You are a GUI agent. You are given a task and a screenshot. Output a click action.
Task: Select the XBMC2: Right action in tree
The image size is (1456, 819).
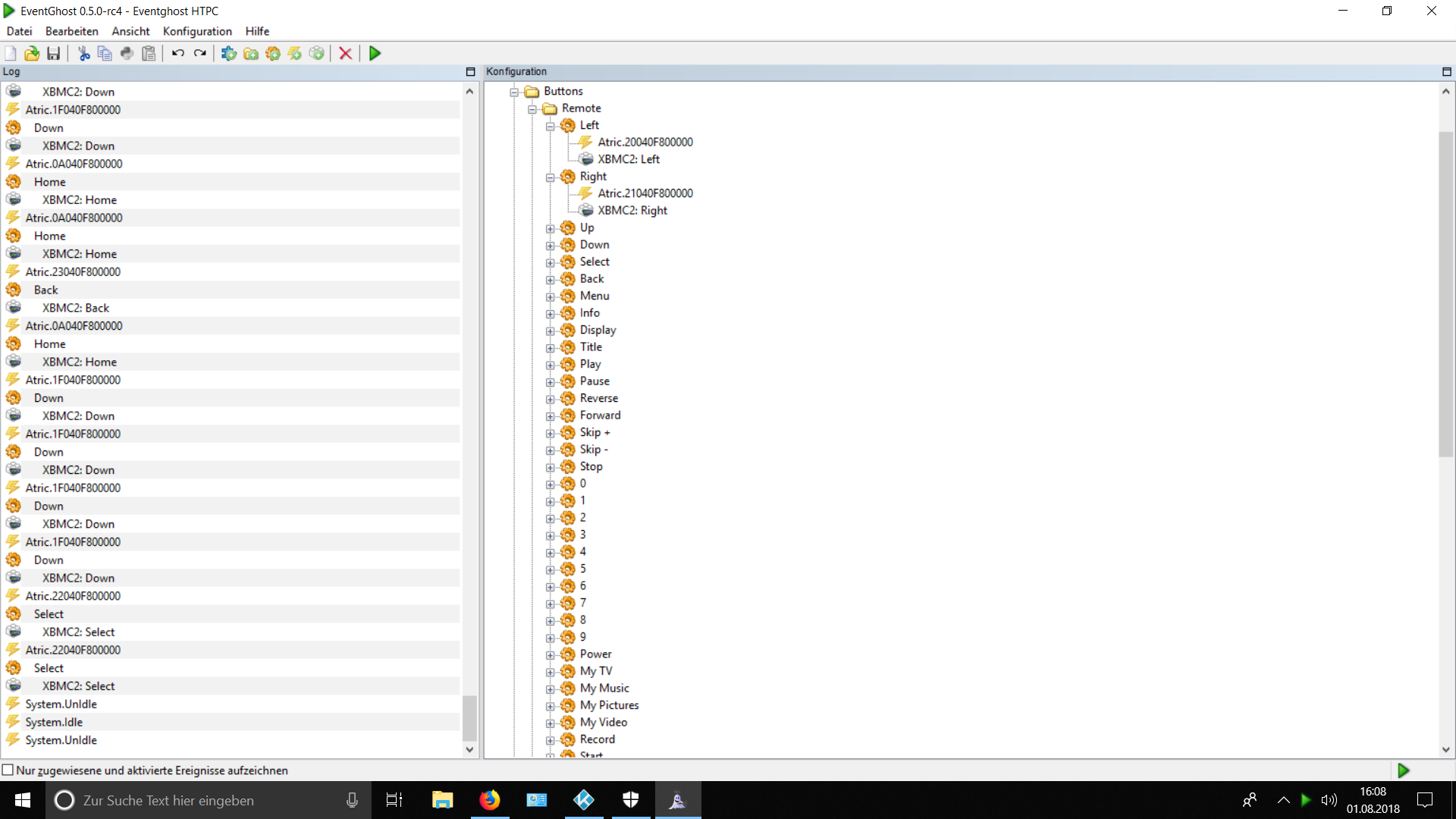pyautogui.click(x=632, y=211)
